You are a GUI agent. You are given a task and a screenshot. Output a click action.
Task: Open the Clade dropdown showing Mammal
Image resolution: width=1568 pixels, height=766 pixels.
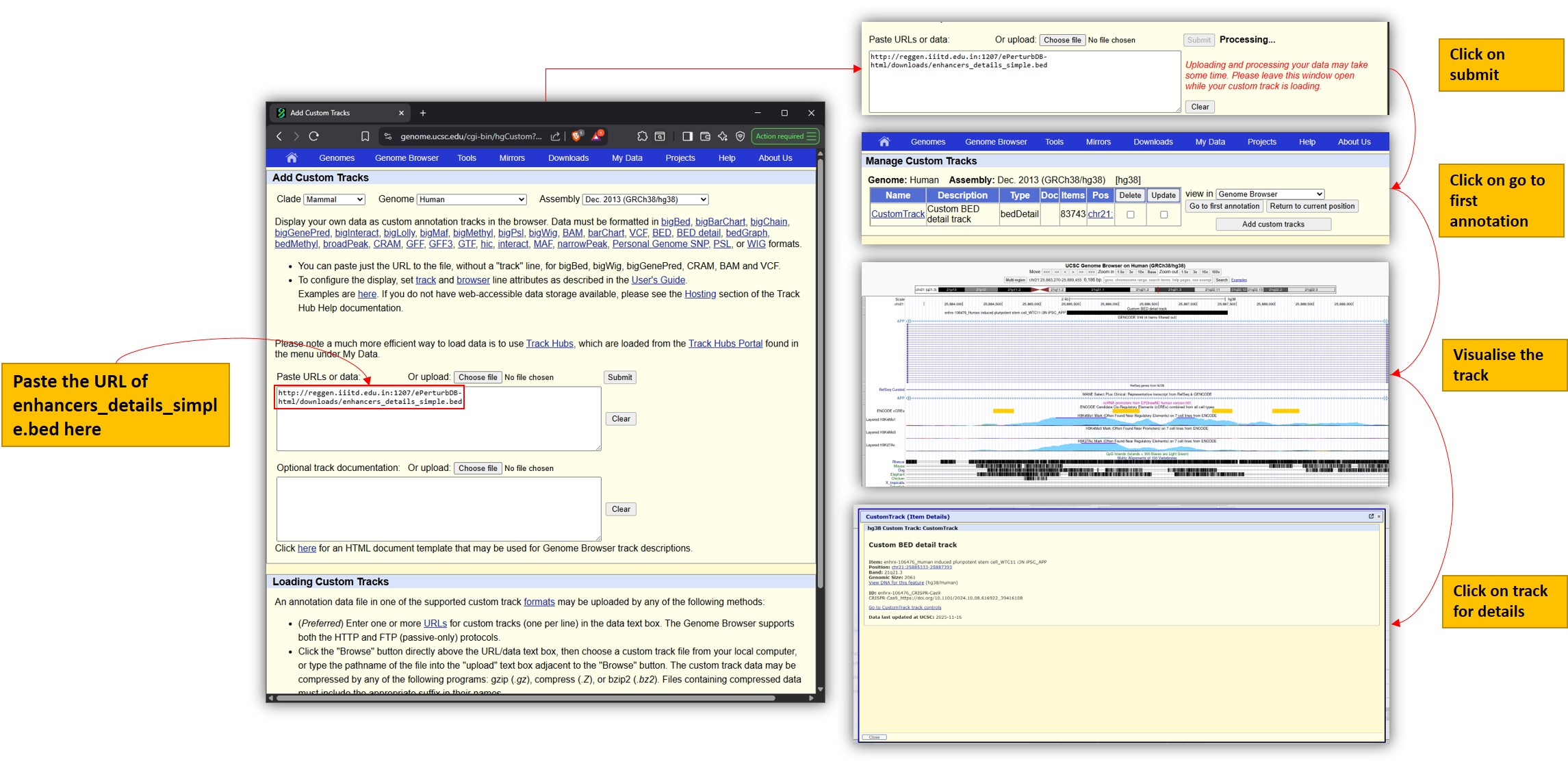(x=334, y=200)
